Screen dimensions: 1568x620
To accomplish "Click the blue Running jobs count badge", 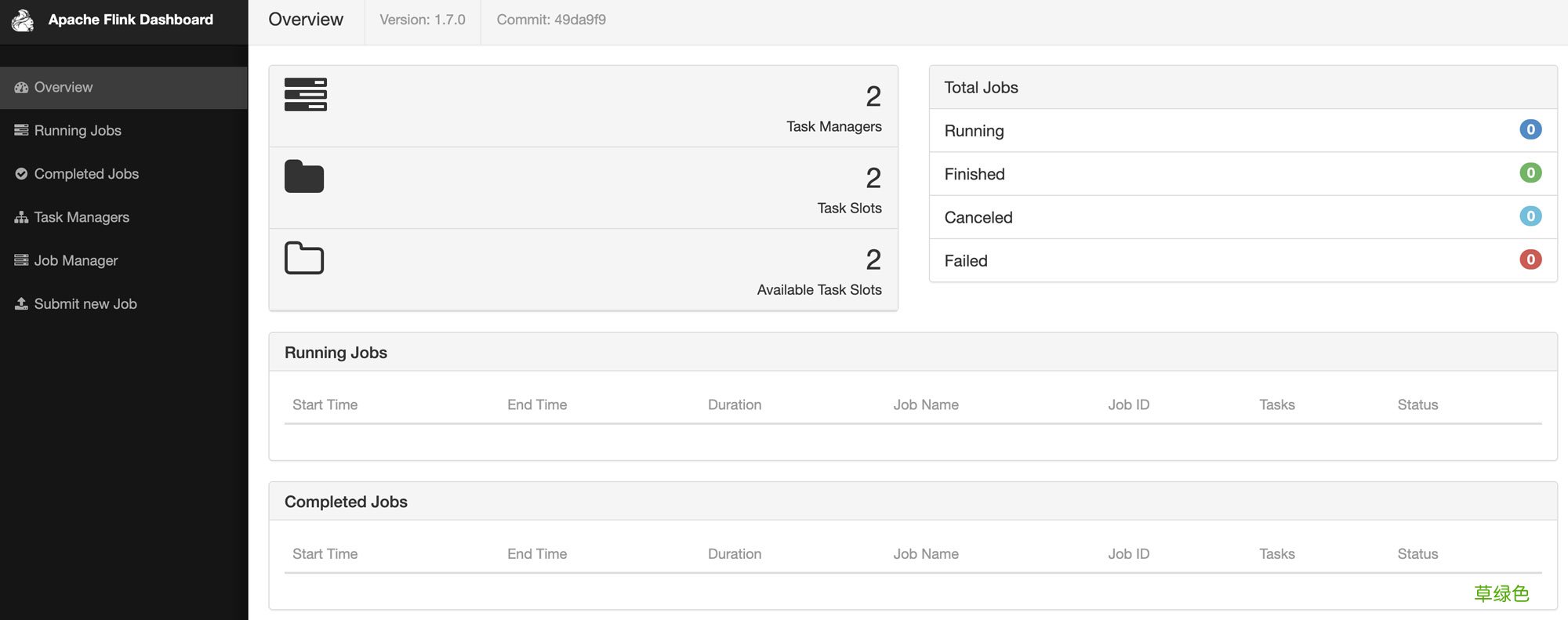I will point(1530,130).
